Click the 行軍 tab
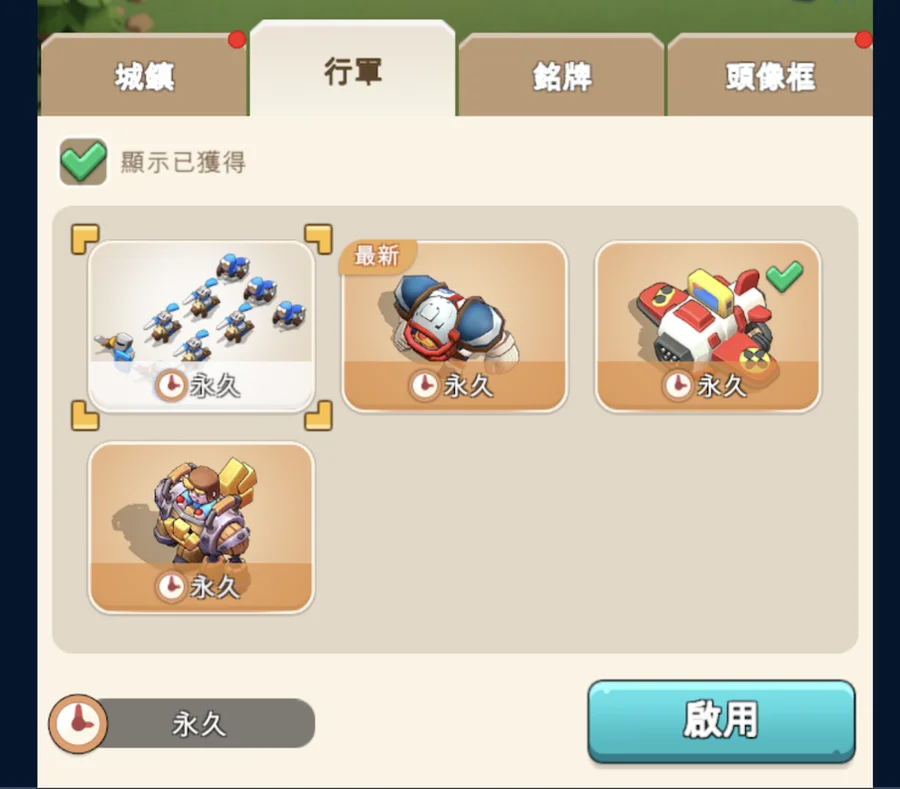The height and width of the screenshot is (789, 900). tap(352, 70)
